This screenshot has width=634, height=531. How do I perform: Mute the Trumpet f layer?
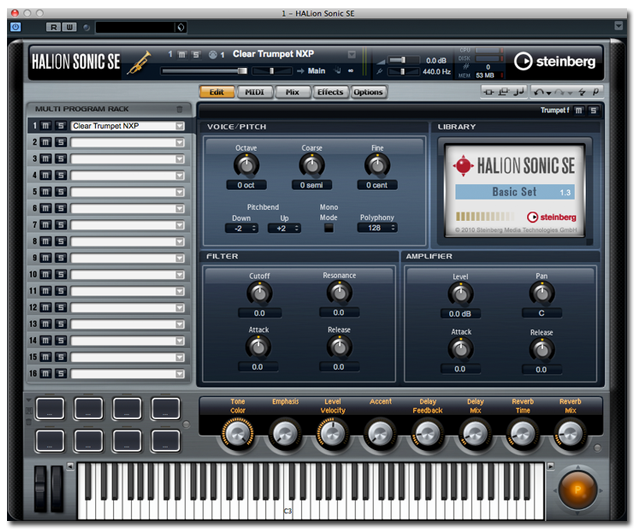(x=579, y=110)
